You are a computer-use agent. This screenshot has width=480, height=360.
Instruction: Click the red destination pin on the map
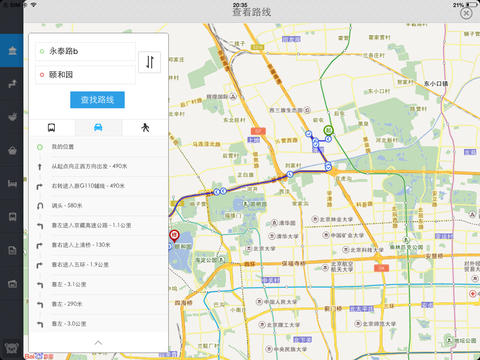[174, 236]
